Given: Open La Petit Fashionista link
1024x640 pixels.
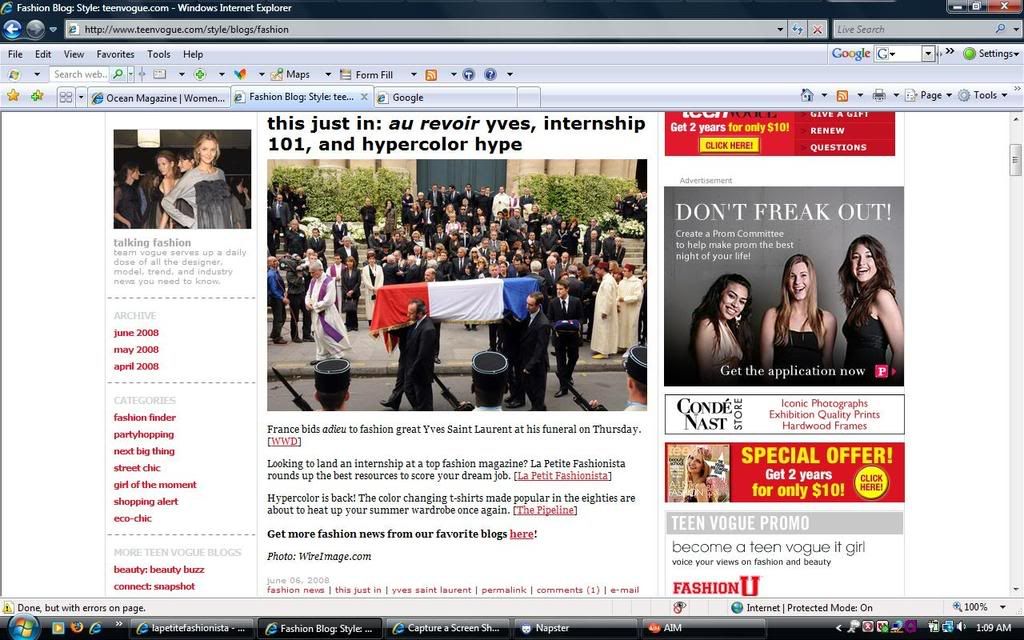Looking at the screenshot, I should 562,475.
